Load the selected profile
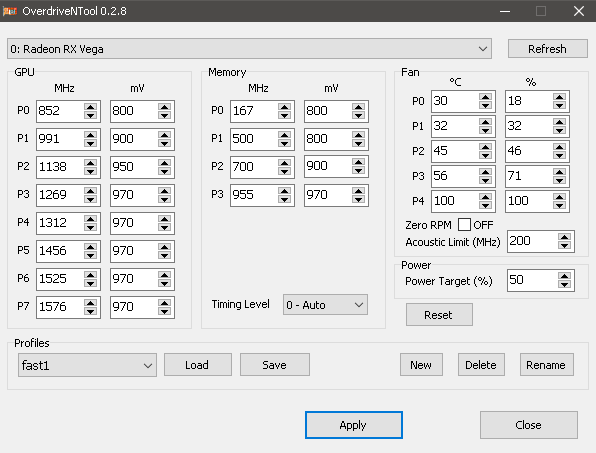 coord(198,365)
